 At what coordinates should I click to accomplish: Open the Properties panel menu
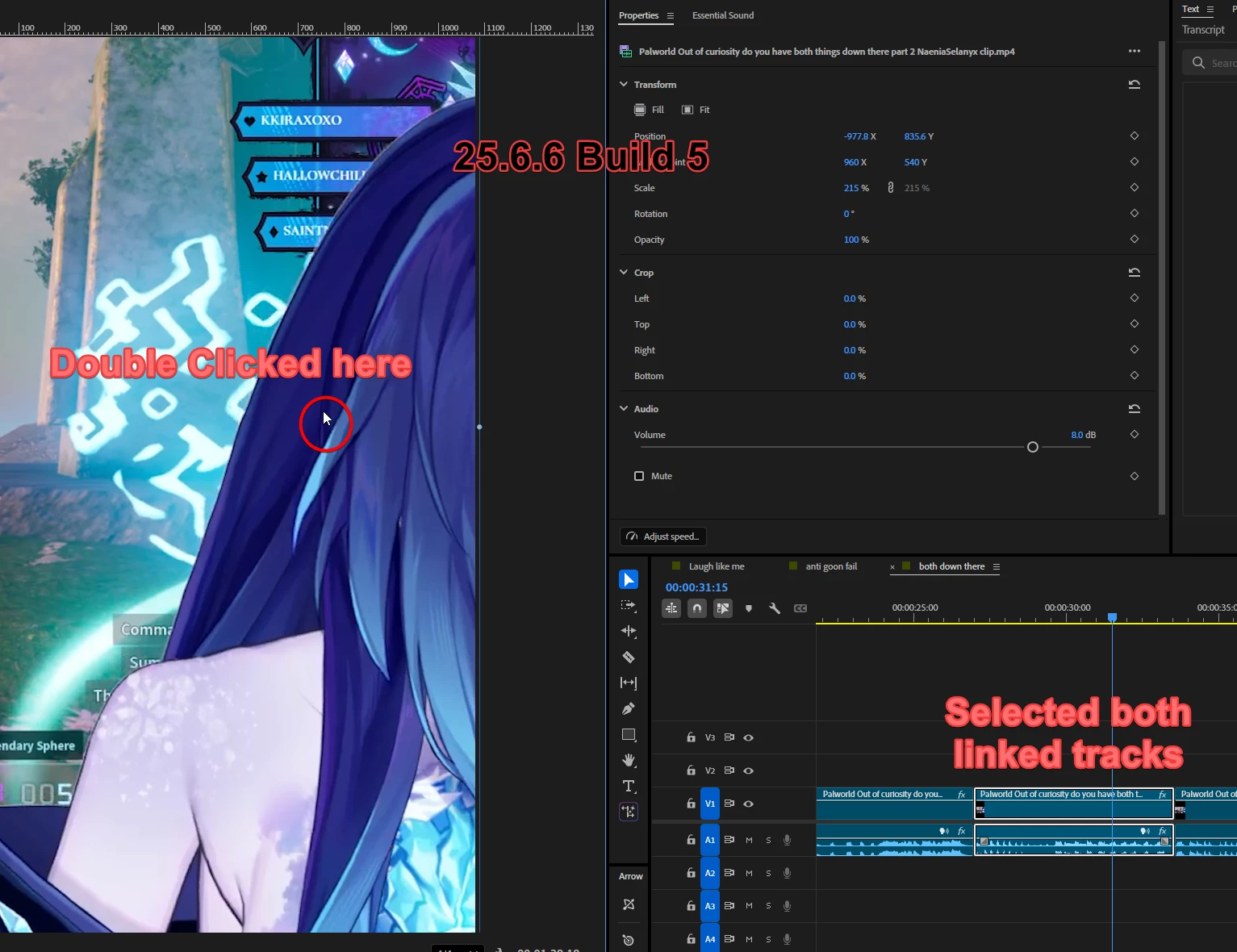point(671,15)
